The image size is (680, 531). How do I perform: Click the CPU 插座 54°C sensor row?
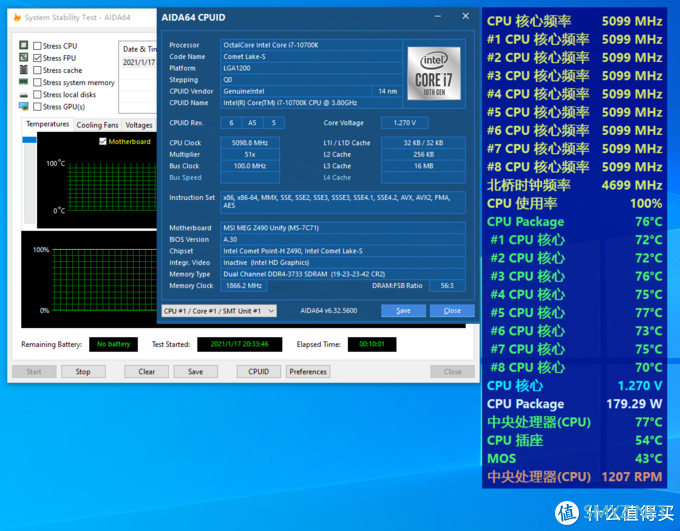[574, 440]
